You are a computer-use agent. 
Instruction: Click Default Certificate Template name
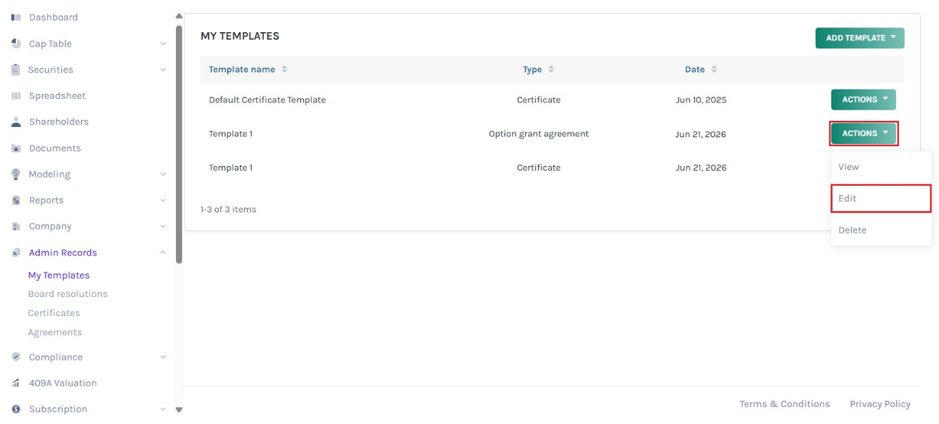[x=267, y=100]
